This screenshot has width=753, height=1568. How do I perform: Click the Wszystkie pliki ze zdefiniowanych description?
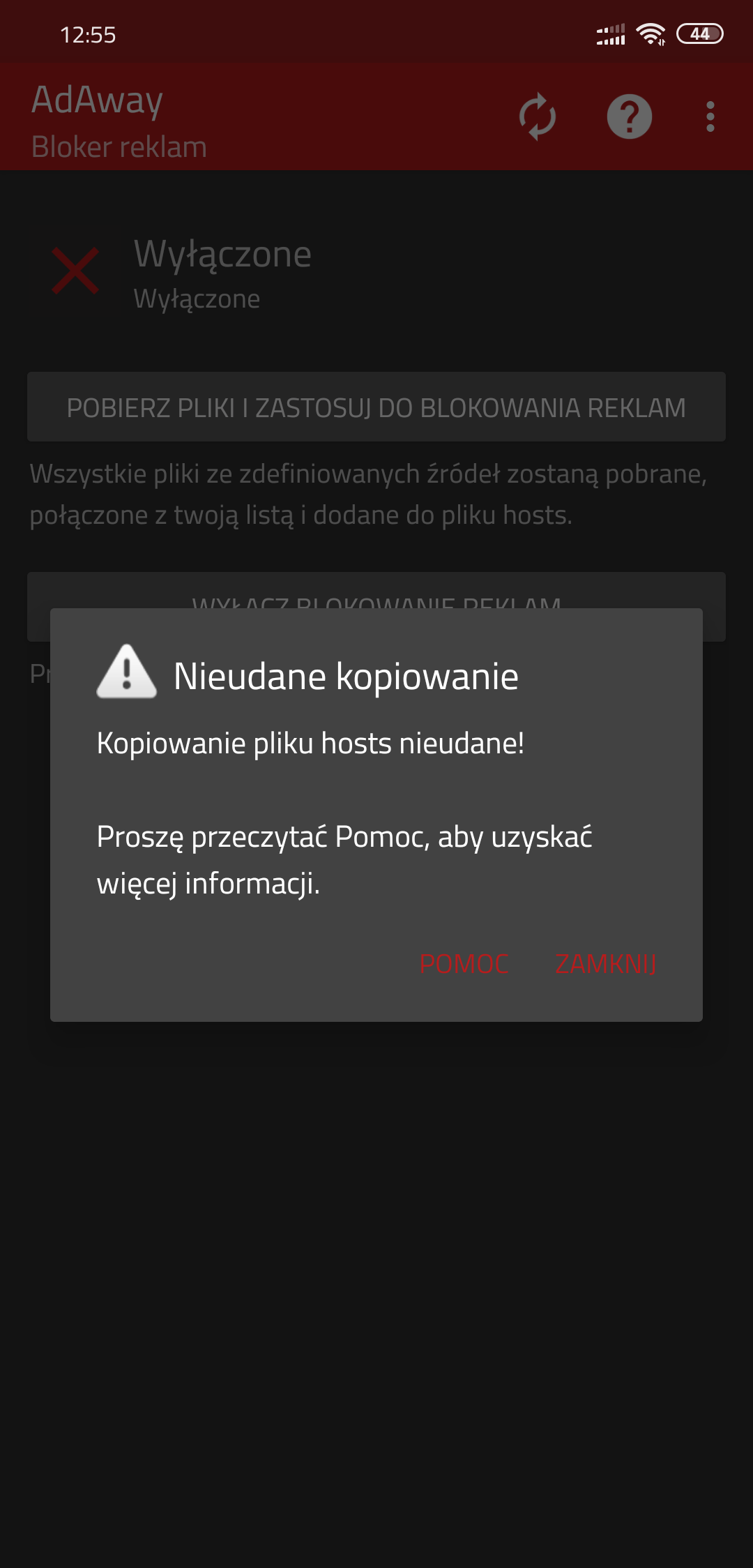click(x=368, y=495)
